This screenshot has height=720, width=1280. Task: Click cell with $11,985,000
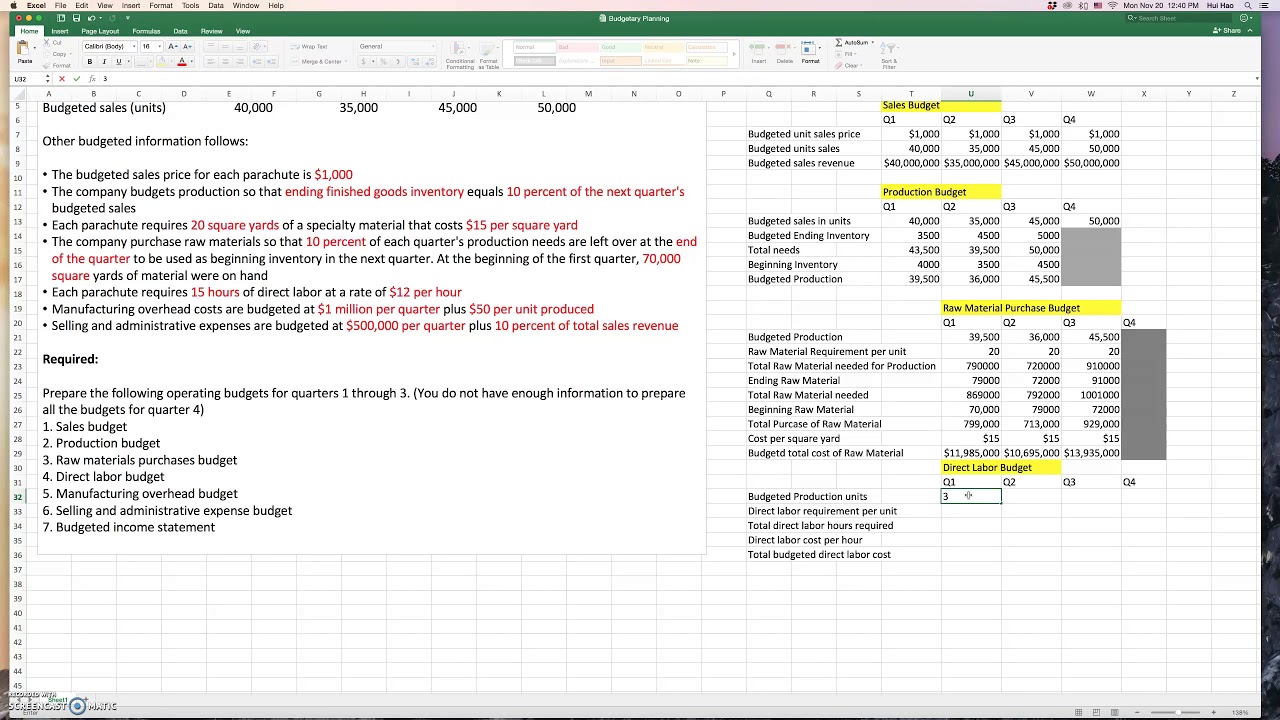(970, 453)
